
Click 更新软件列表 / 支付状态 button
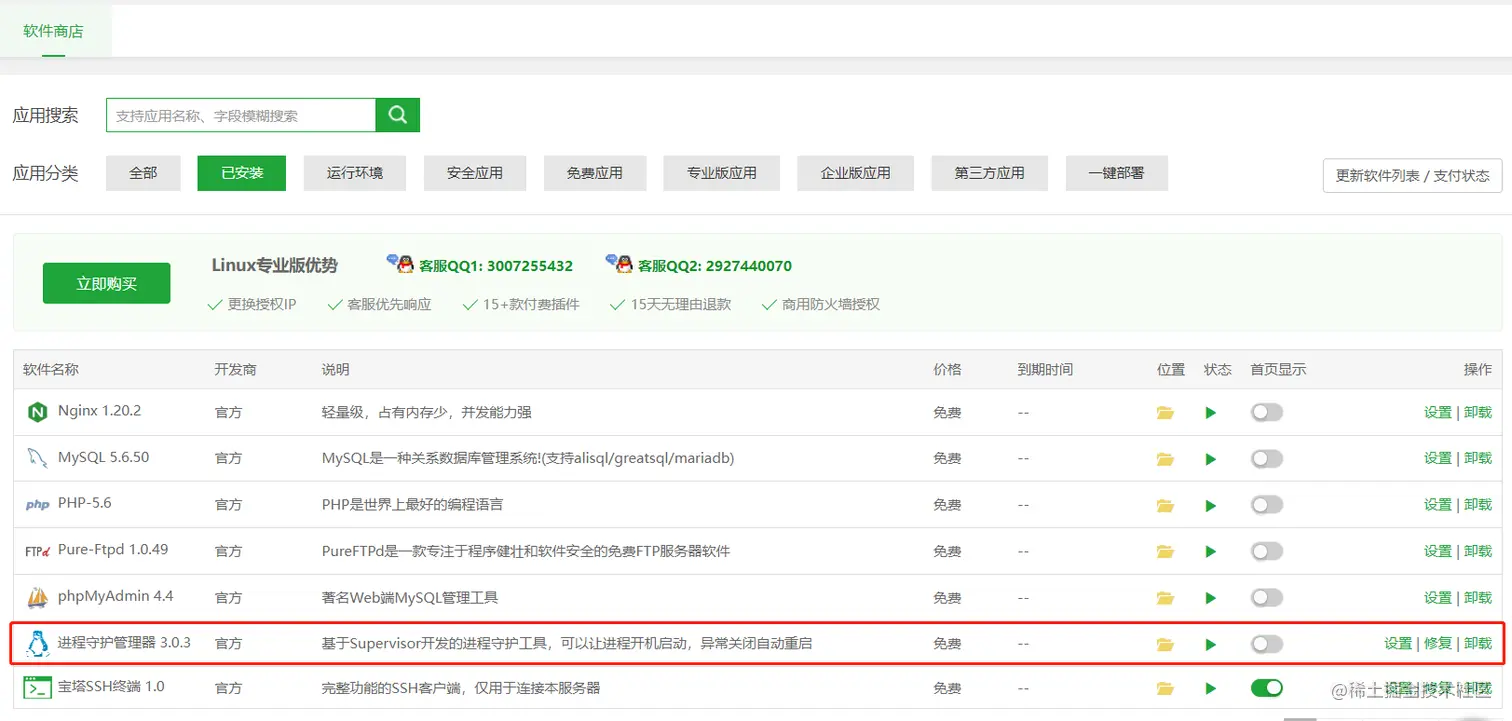pyautogui.click(x=1413, y=175)
